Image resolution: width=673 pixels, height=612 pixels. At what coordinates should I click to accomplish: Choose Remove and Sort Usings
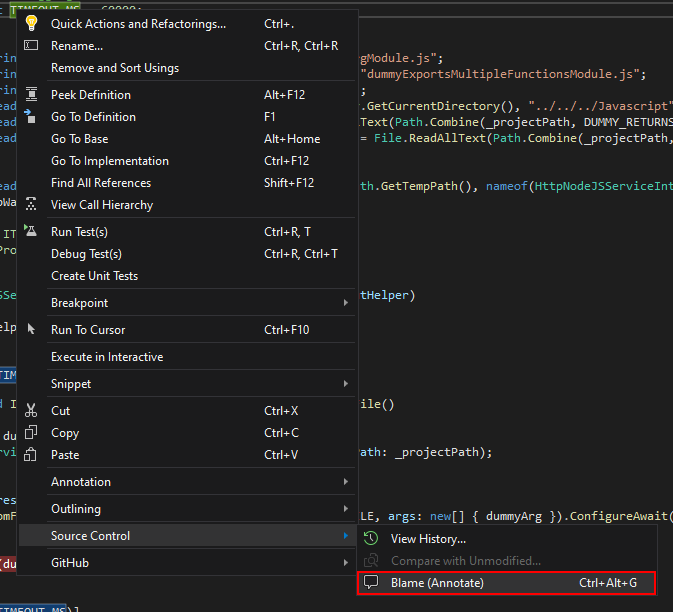click(x=187, y=68)
